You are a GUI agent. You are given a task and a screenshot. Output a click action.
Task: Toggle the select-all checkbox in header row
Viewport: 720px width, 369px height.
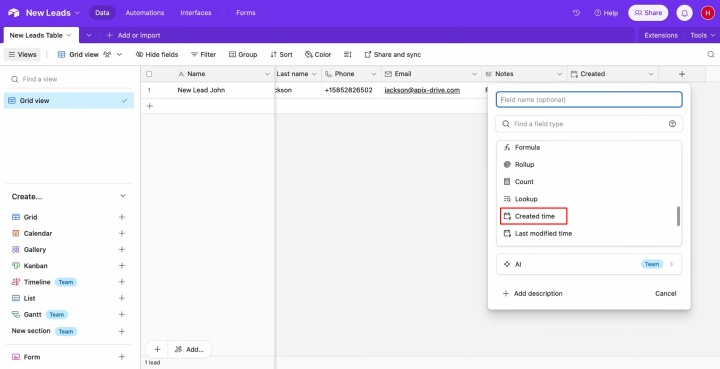click(149, 74)
